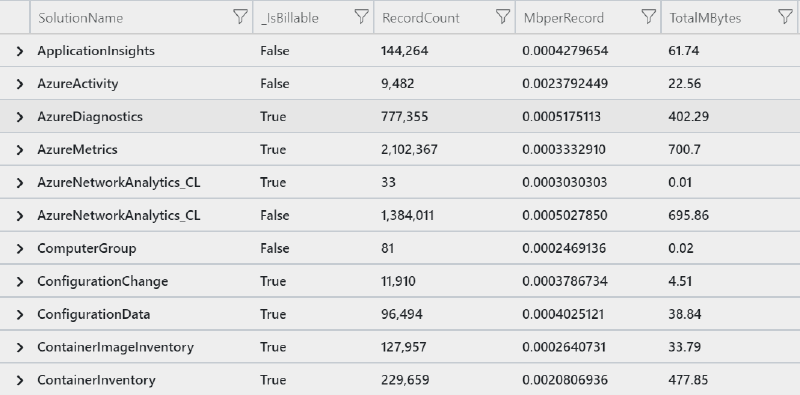
Task: Expand the ConfigurationChange row
Action: [19, 281]
